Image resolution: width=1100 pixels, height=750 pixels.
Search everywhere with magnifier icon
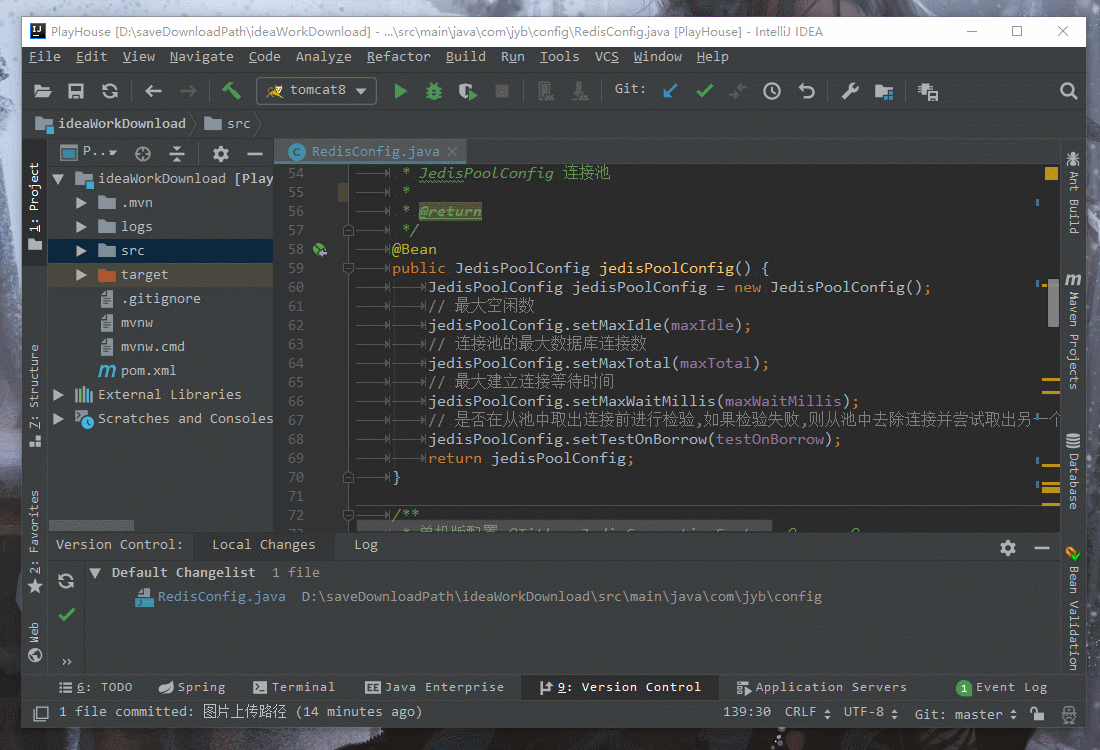coord(1068,91)
